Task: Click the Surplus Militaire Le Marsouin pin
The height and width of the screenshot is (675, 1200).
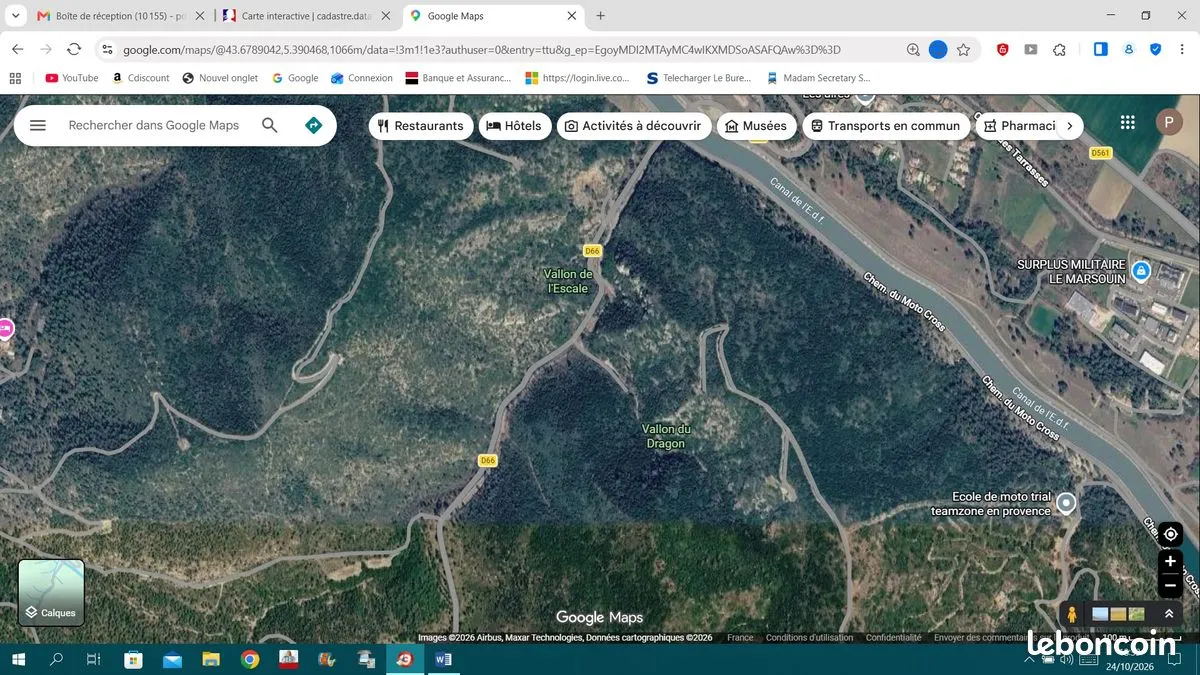Action: coord(1141,271)
